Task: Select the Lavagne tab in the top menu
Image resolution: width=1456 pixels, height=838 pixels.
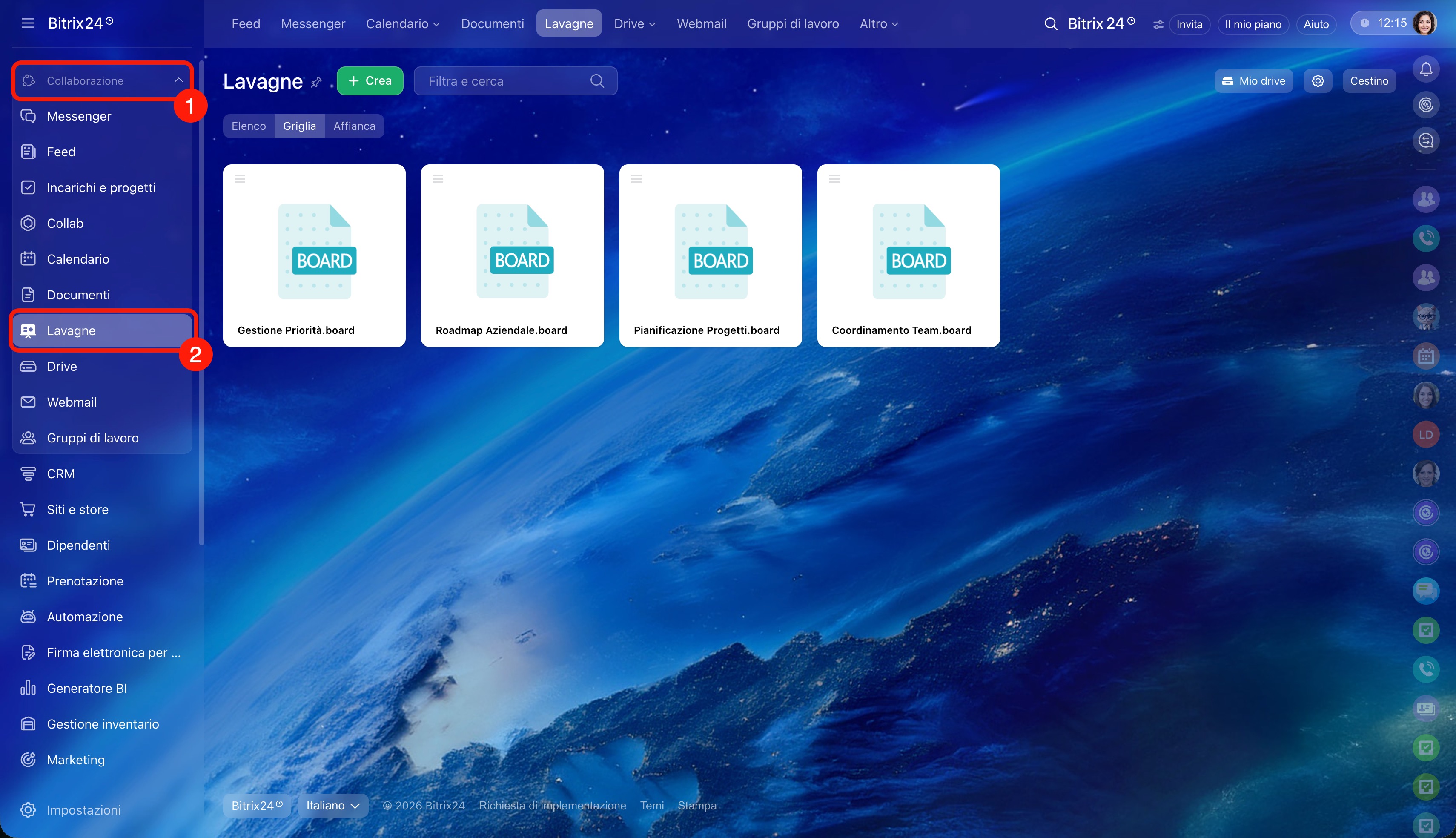Action: [569, 23]
